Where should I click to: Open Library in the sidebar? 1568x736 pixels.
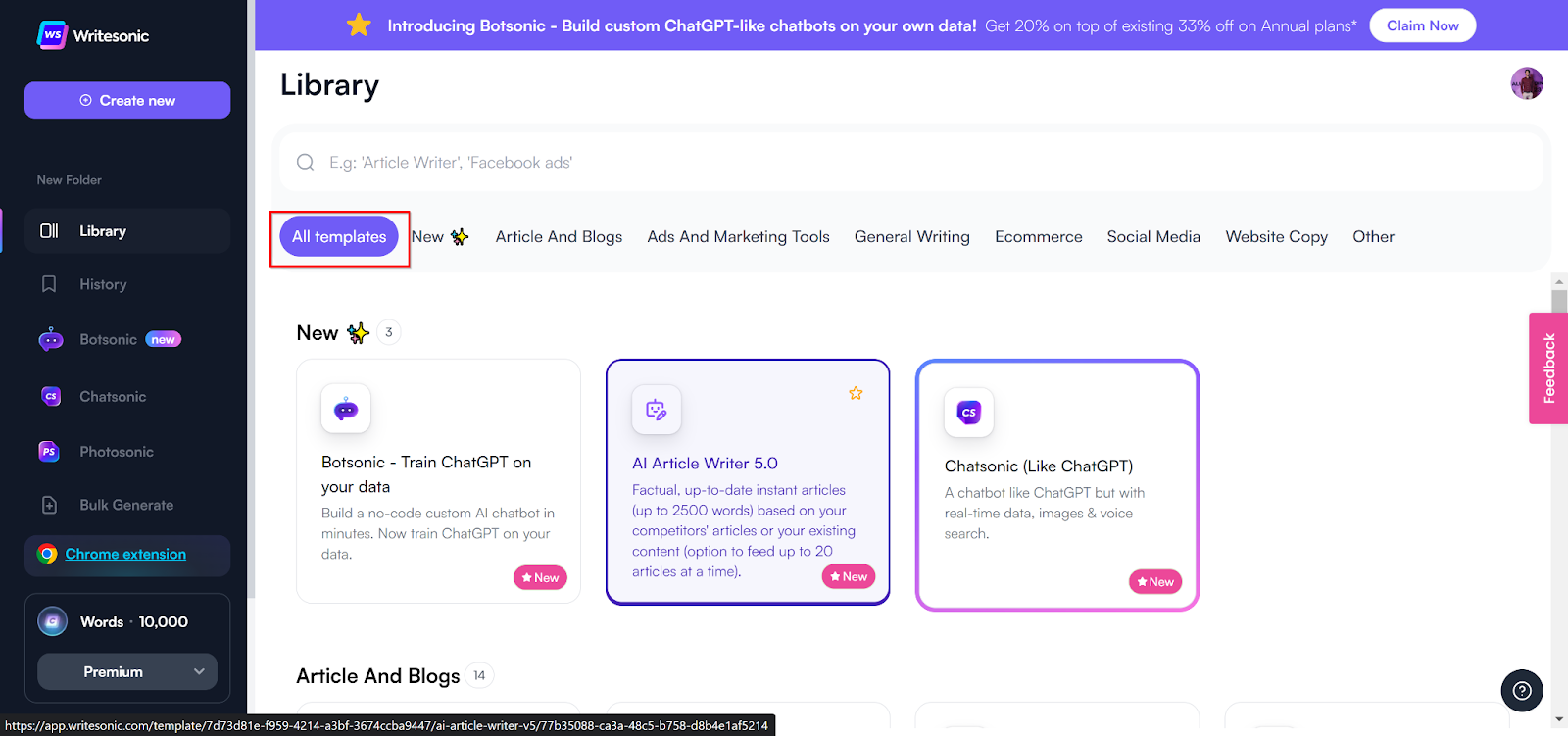(127, 231)
